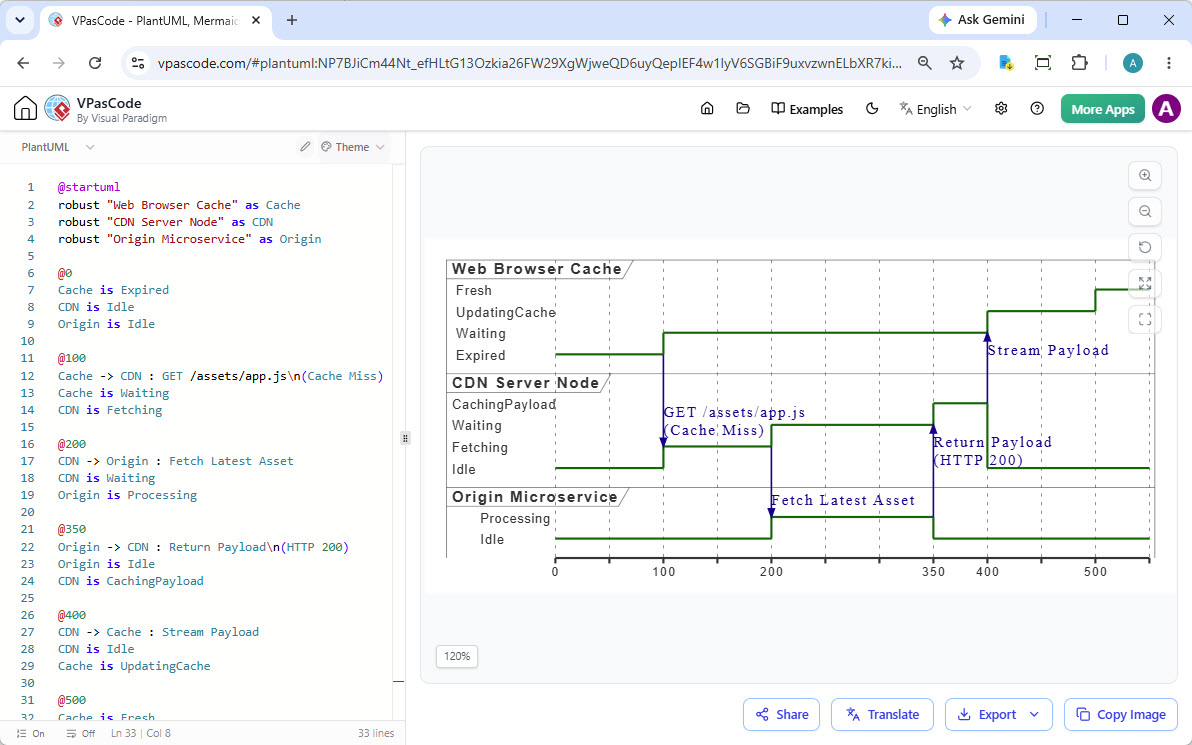Viewport: 1192px width, 745px height.
Task: Zoom out on the diagram preview
Action: 1145,211
